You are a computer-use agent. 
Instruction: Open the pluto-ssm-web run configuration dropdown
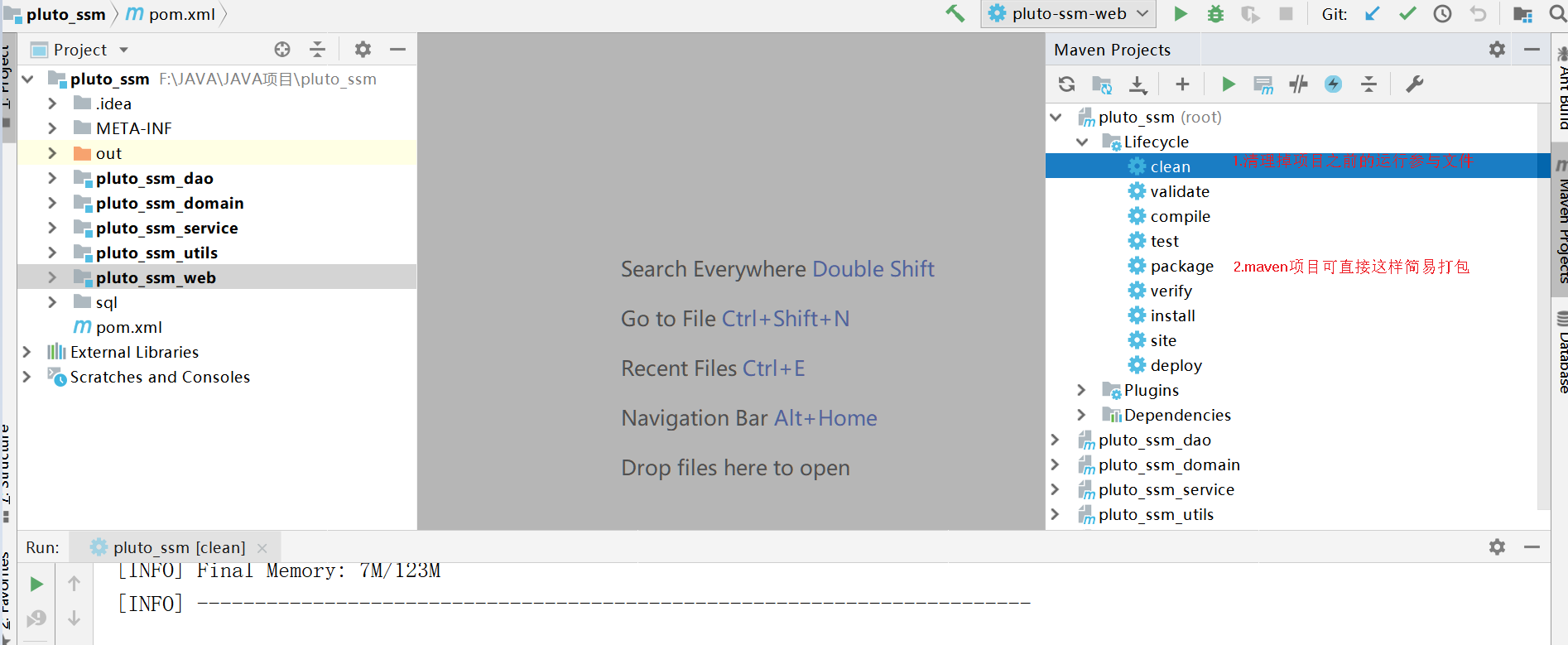pyautogui.click(x=1068, y=14)
